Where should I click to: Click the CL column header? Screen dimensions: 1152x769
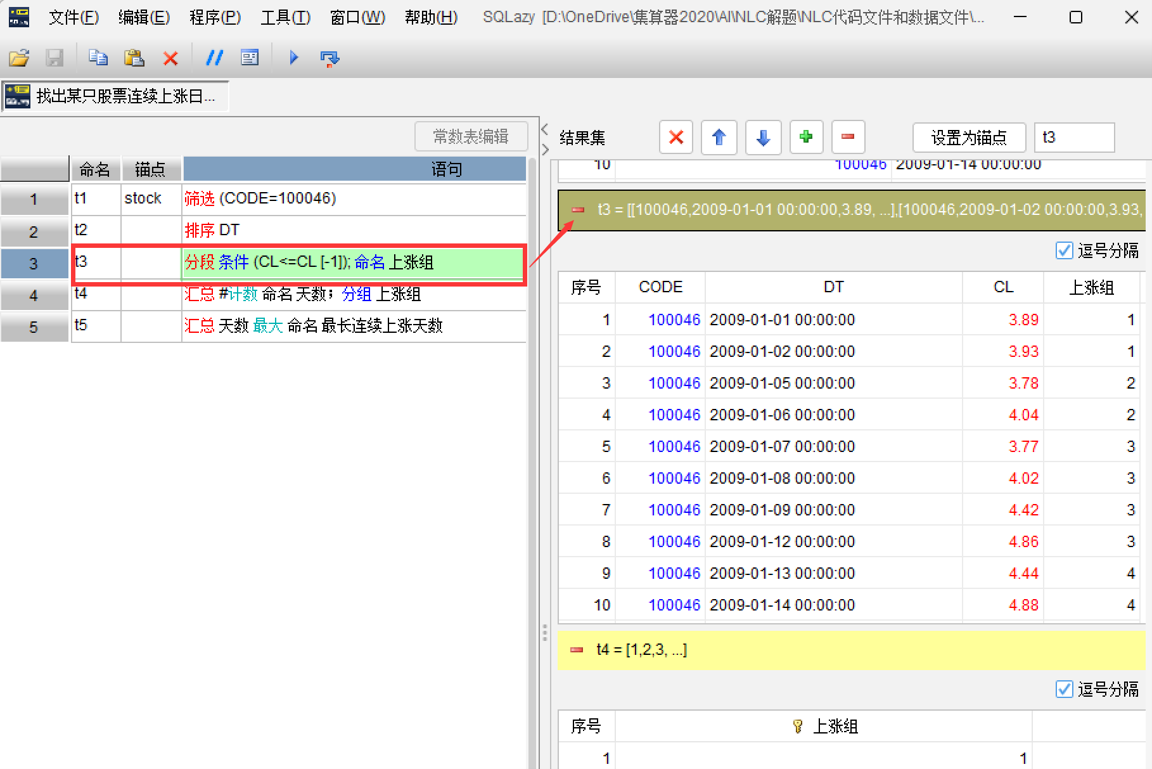[x=1003, y=287]
